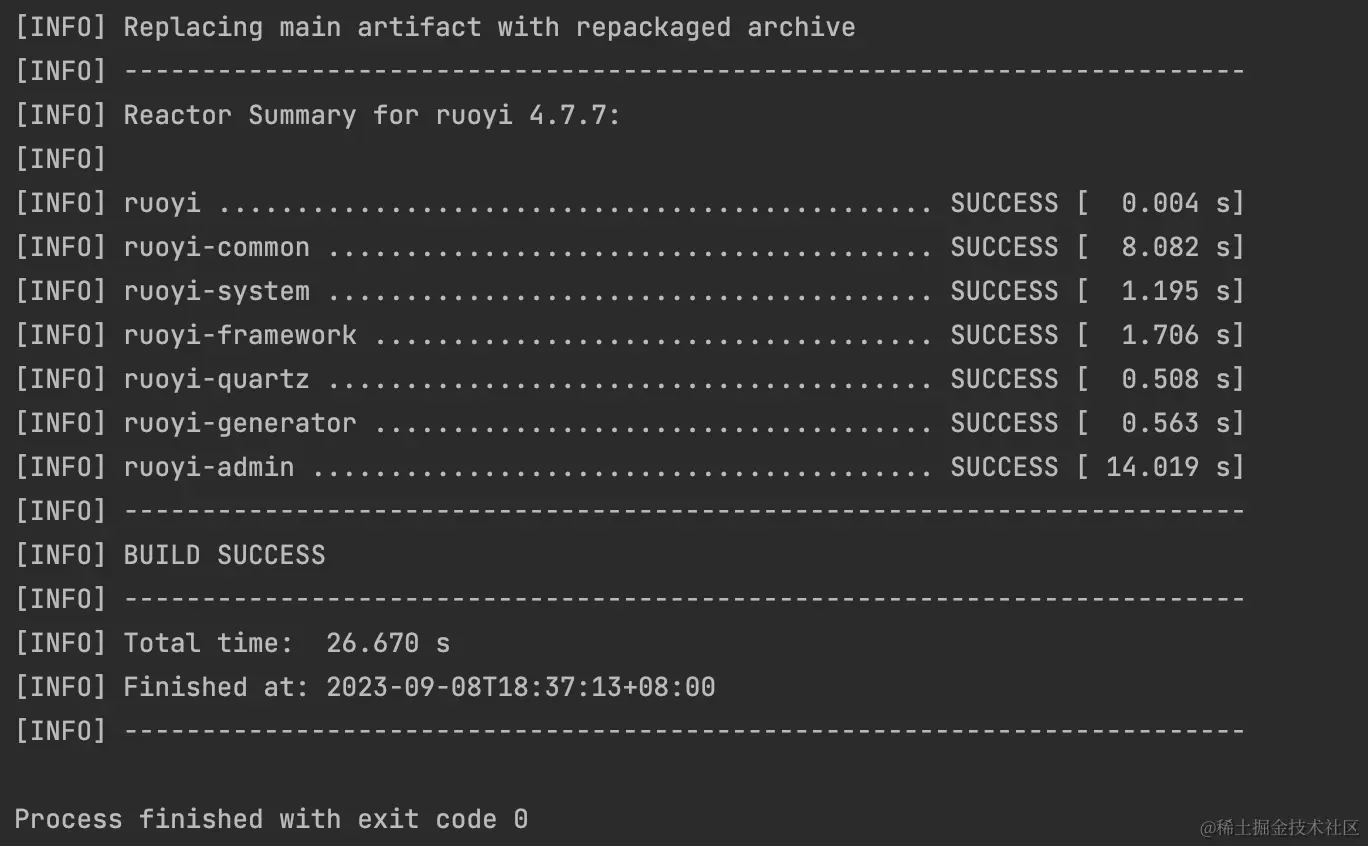Click the SUCCESS status for ruoyi-common

[1004, 247]
